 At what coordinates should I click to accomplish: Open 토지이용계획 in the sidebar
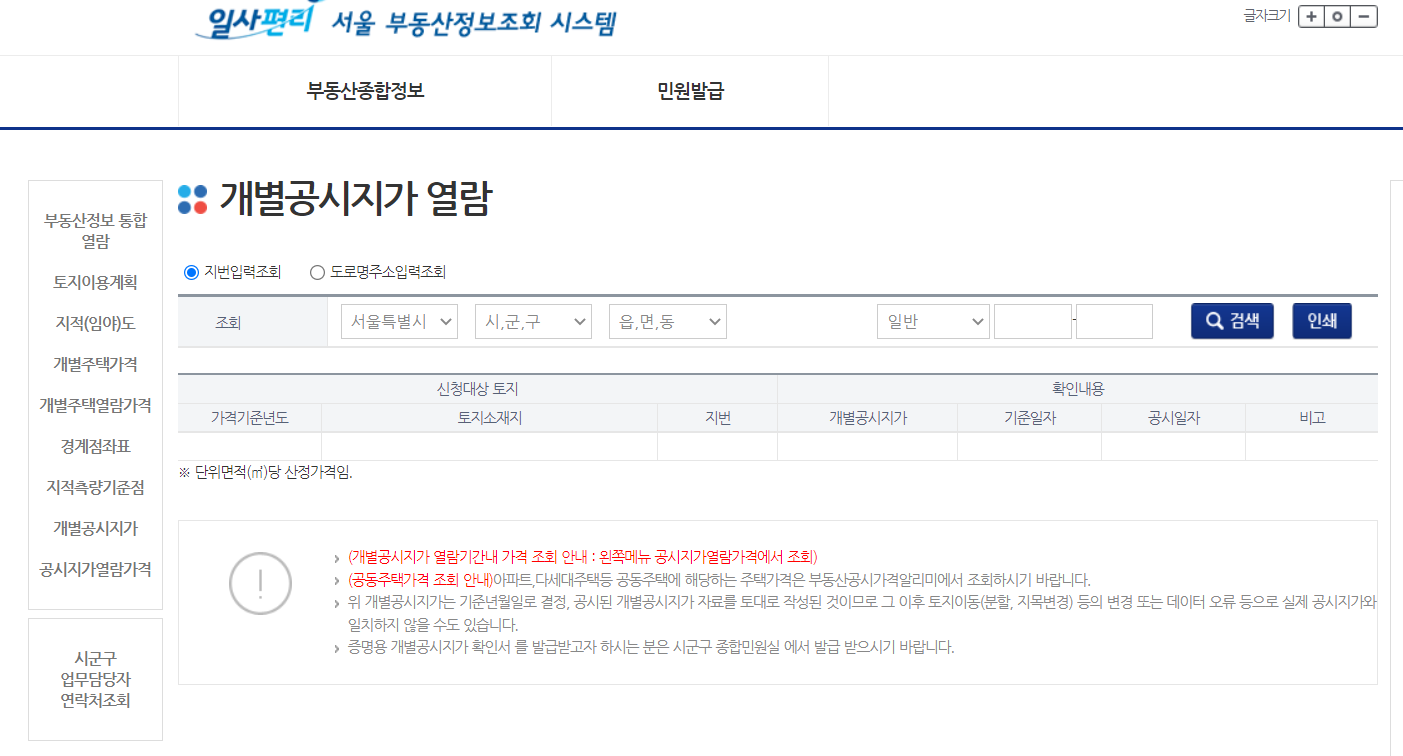click(94, 282)
